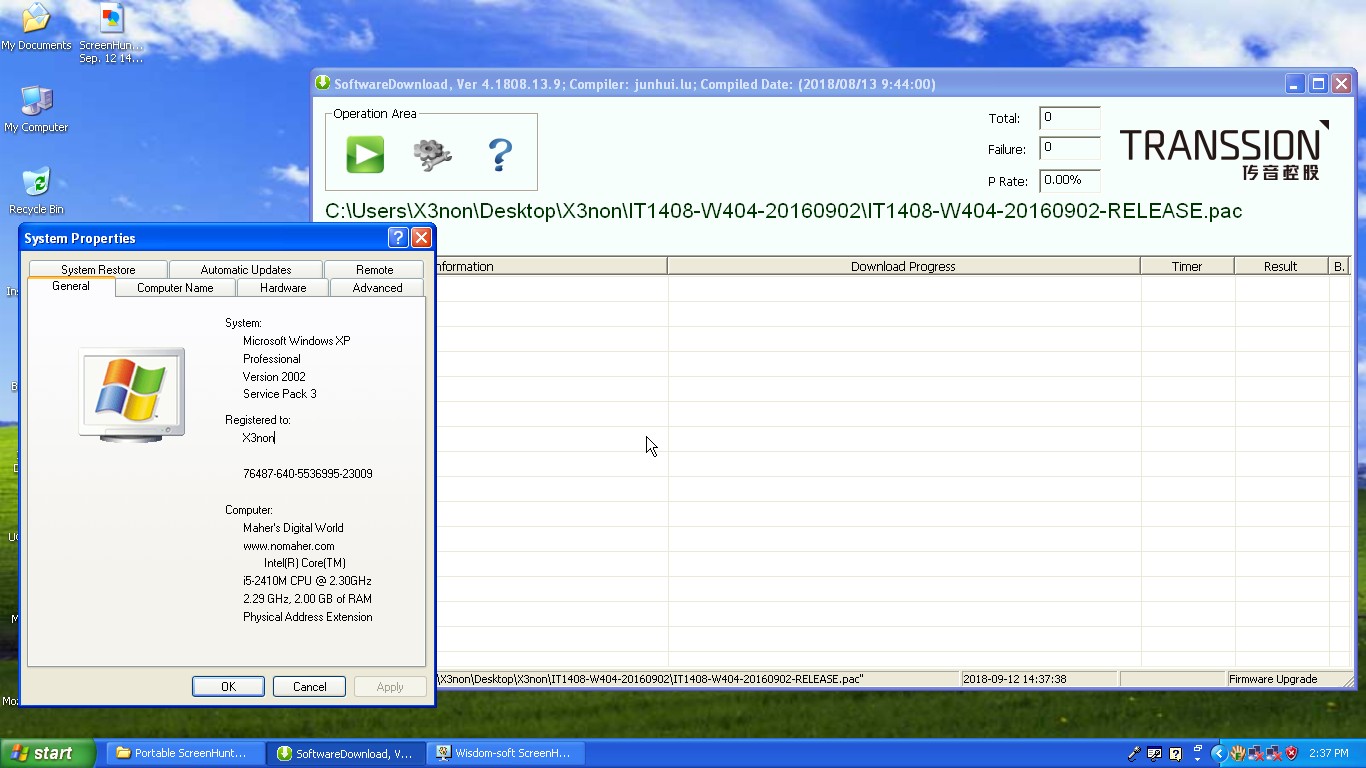Viewport: 1366px width, 768px height.
Task: Open the Advanced tab
Action: click(378, 288)
